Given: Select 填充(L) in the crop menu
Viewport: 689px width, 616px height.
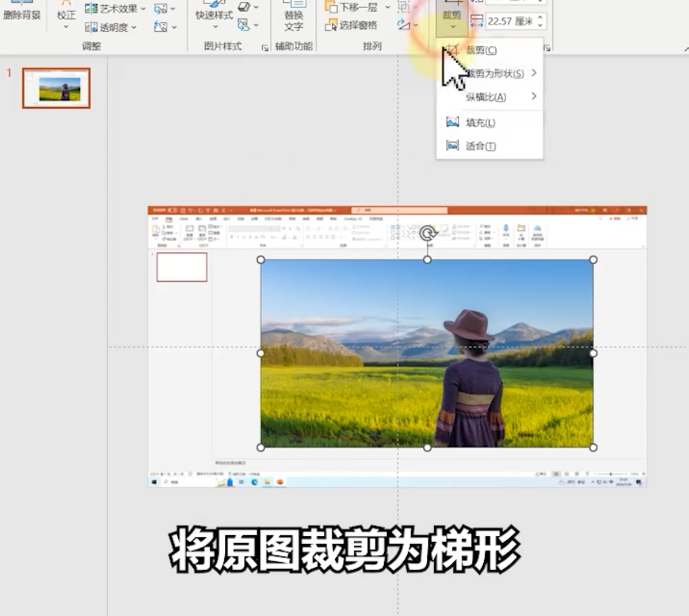Looking at the screenshot, I should [x=490, y=123].
